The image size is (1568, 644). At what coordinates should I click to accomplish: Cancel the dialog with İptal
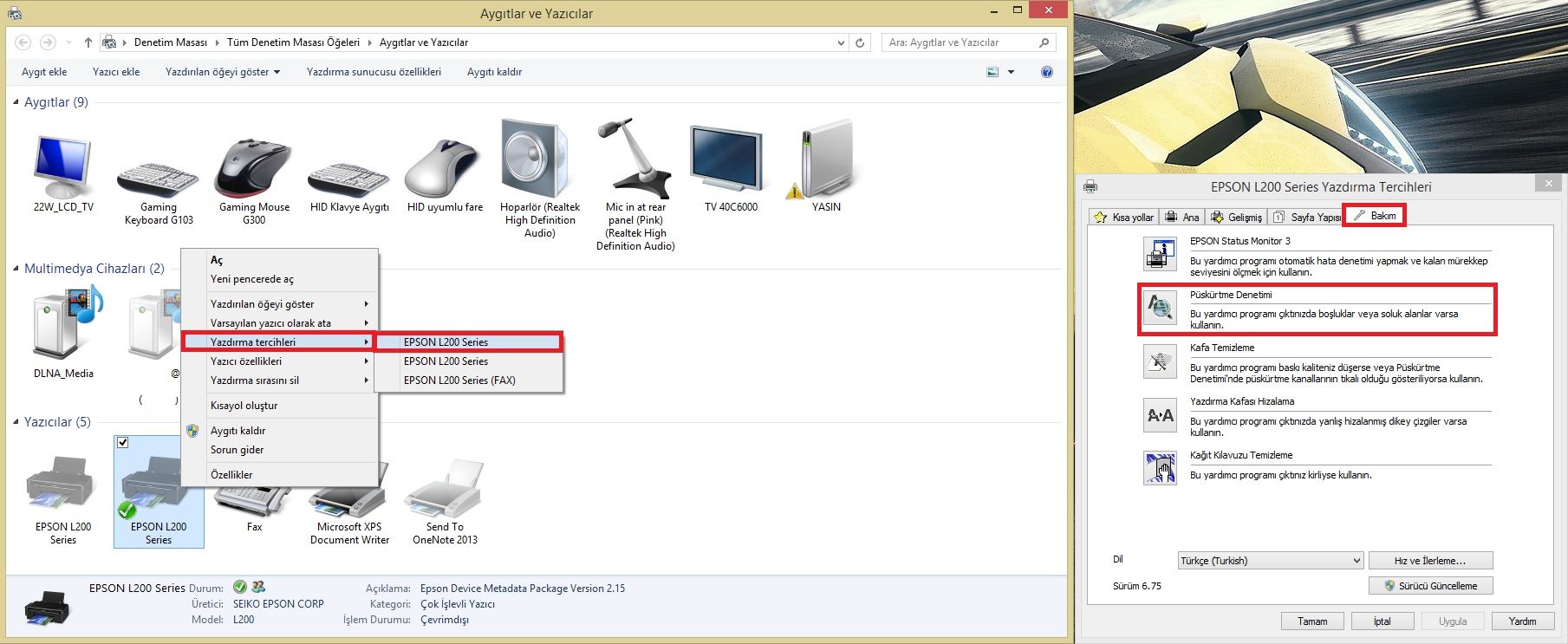(1383, 621)
